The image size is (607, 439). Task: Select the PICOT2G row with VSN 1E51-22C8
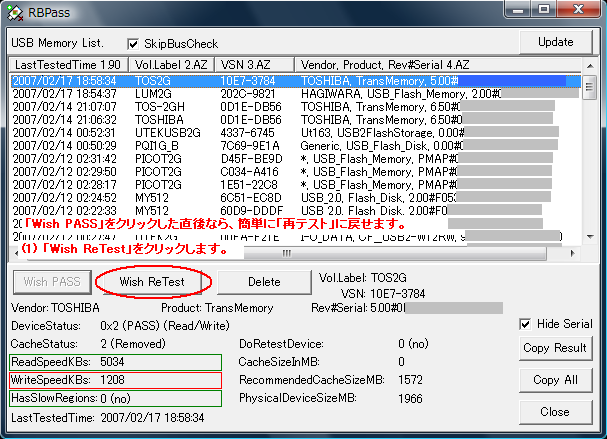[x=296, y=185]
